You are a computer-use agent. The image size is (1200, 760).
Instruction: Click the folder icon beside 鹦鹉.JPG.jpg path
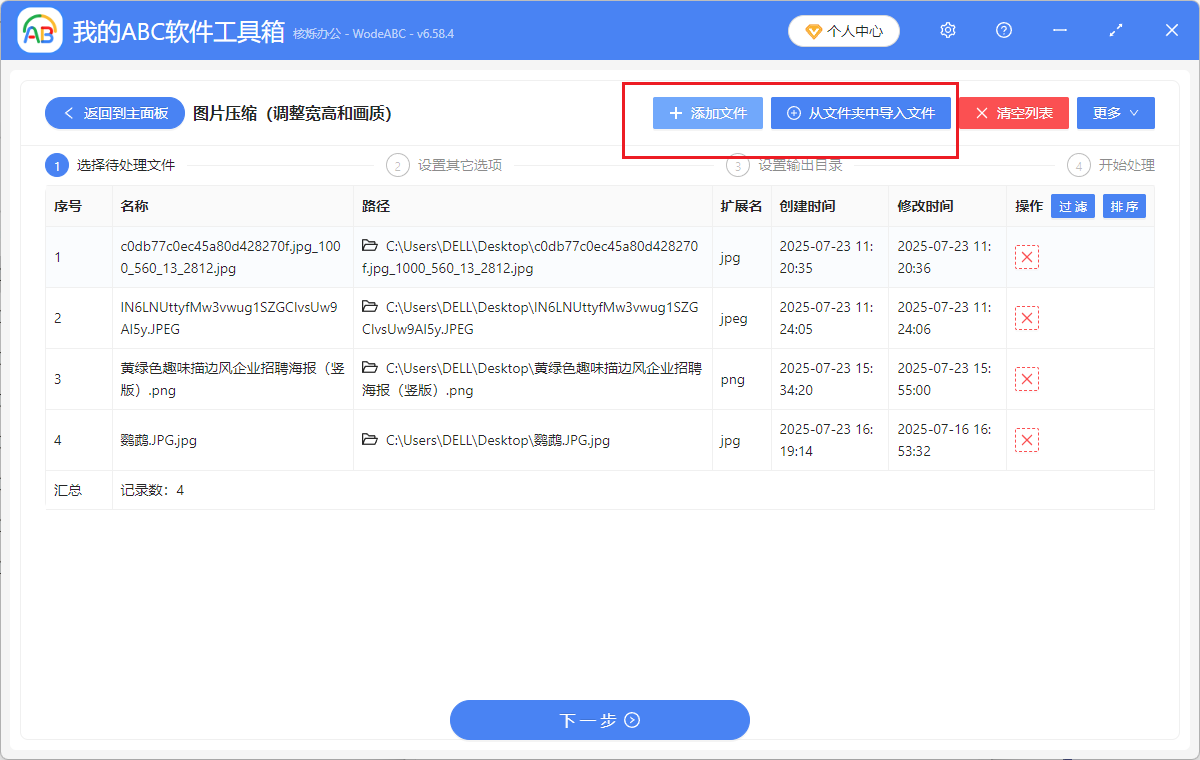point(369,439)
